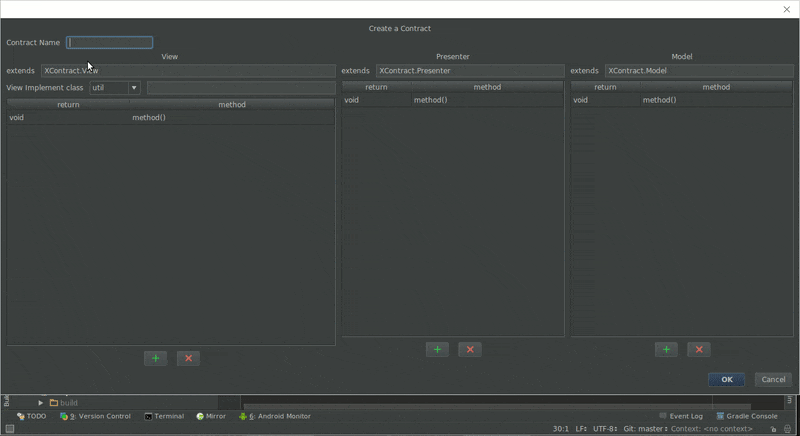Viewport: 800px width, 436px height.
Task: Click the View implement class name field
Action: coord(241,88)
